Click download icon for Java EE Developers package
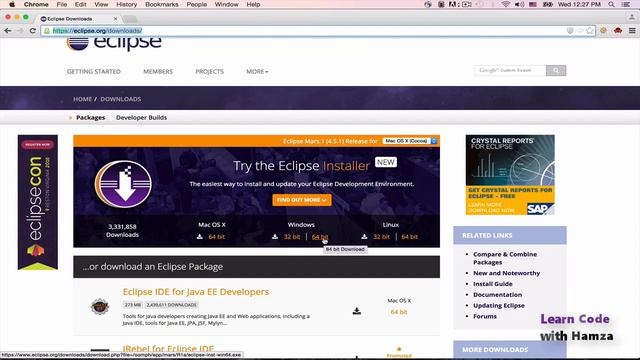The width and height of the screenshot is (640, 360). [x=356, y=311]
